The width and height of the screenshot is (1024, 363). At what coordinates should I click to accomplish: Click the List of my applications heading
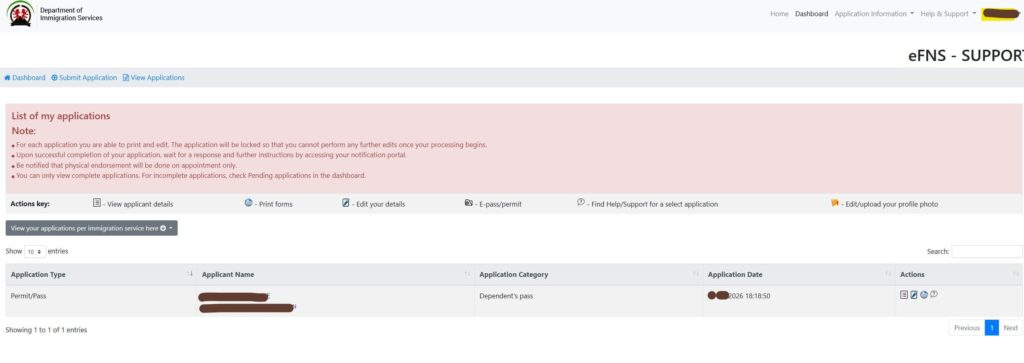click(61, 116)
